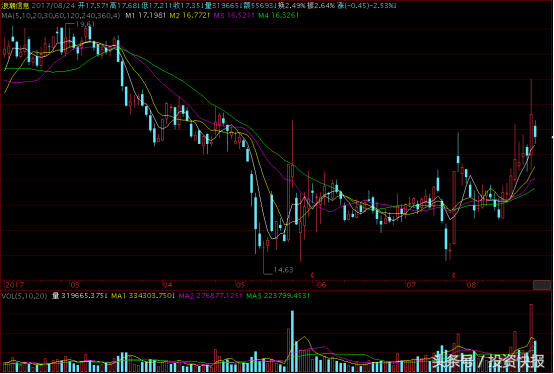Click the 2017/08/24 date in the header
This screenshot has width=554, height=374.
[53, 6]
